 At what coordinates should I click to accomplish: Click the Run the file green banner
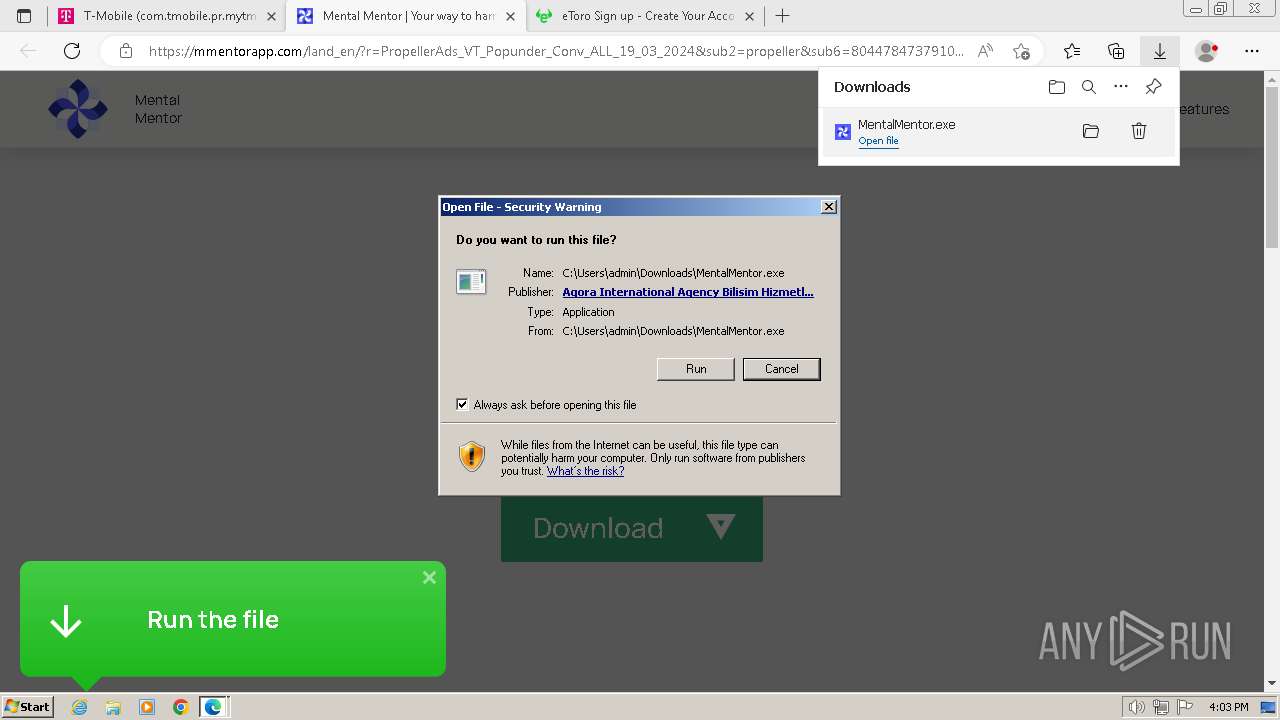[x=233, y=619]
